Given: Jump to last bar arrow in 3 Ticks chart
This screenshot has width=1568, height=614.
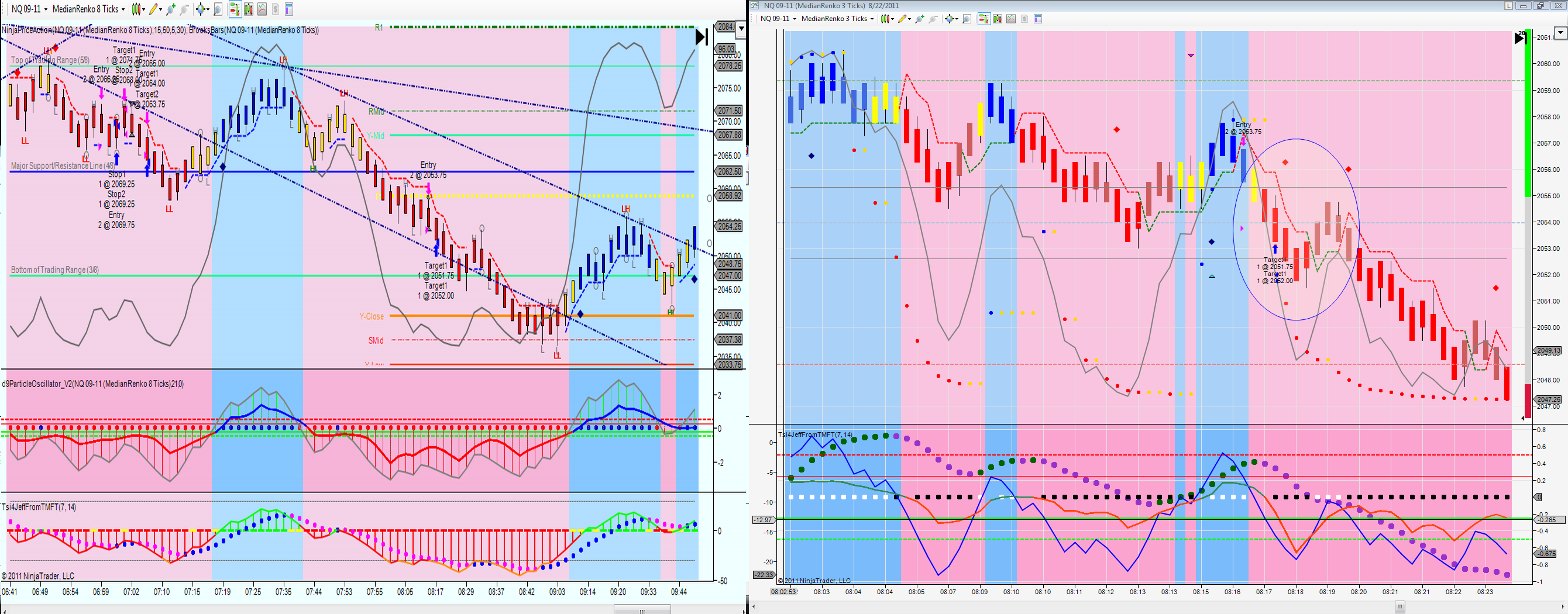Looking at the screenshot, I should [1520, 38].
